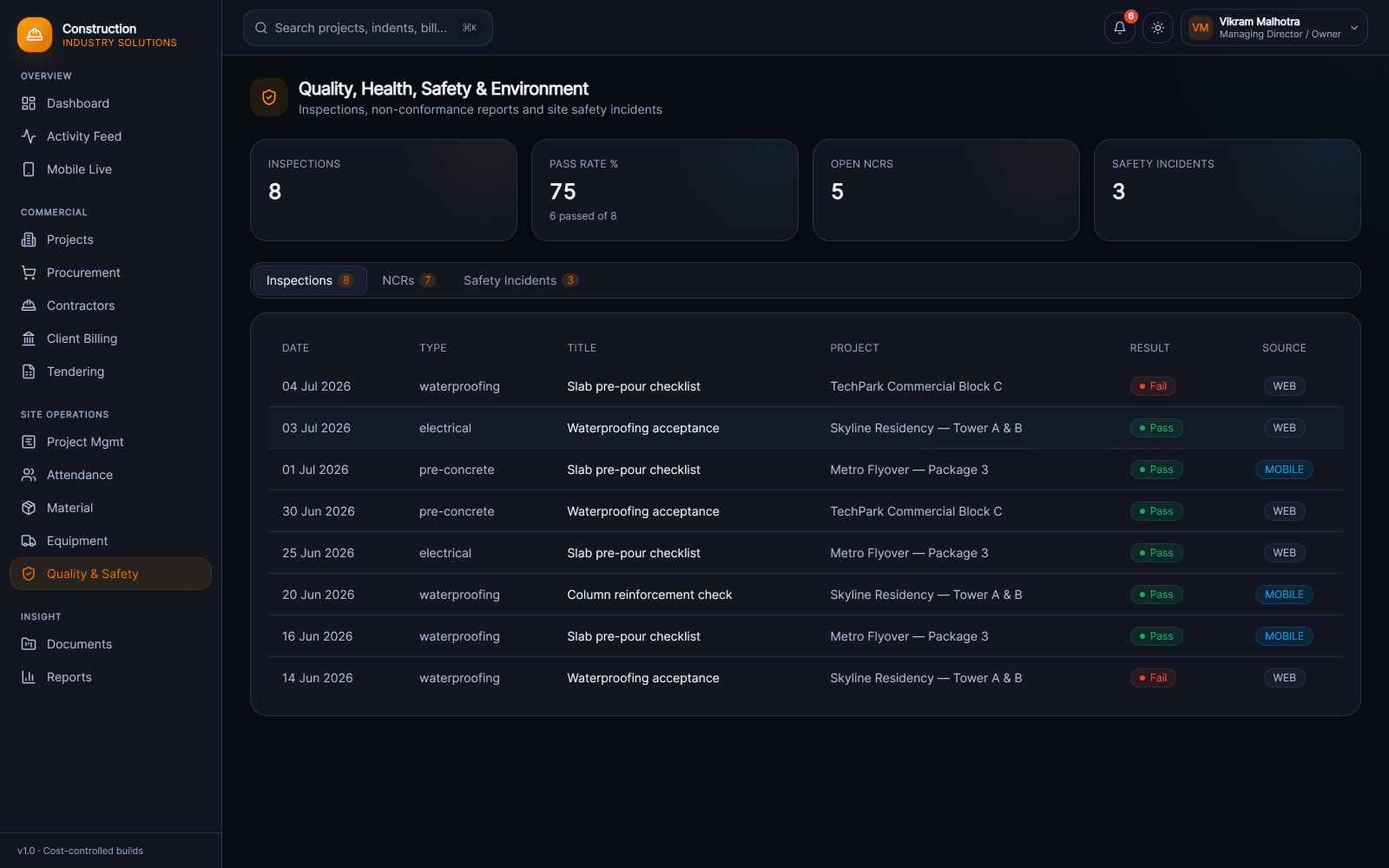Switch to the NCRs tab
Screen dimensions: 1389x868
[408, 280]
